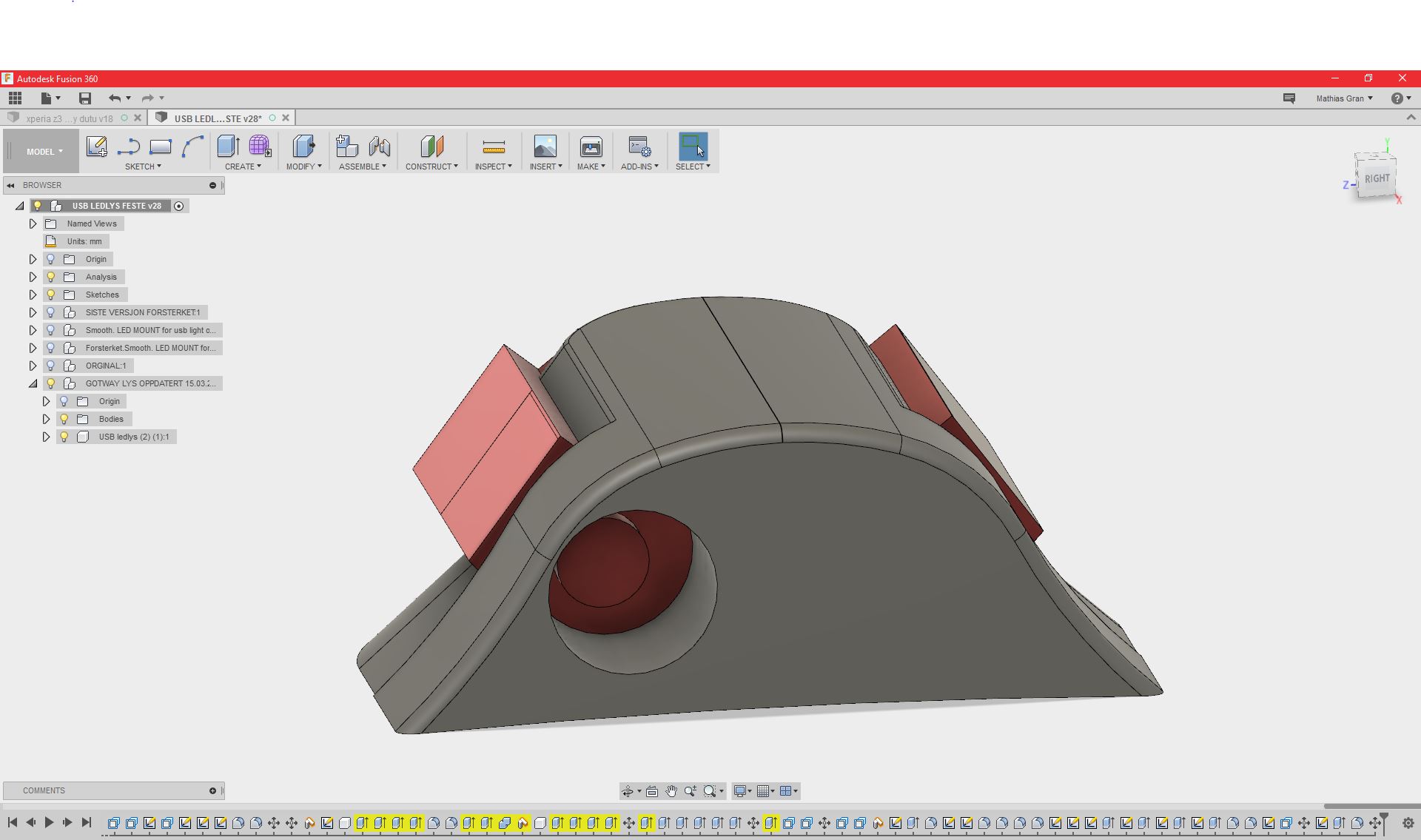This screenshot has width=1421, height=840.
Task: Open the Mathias Gran account dropdown
Action: tap(1344, 98)
